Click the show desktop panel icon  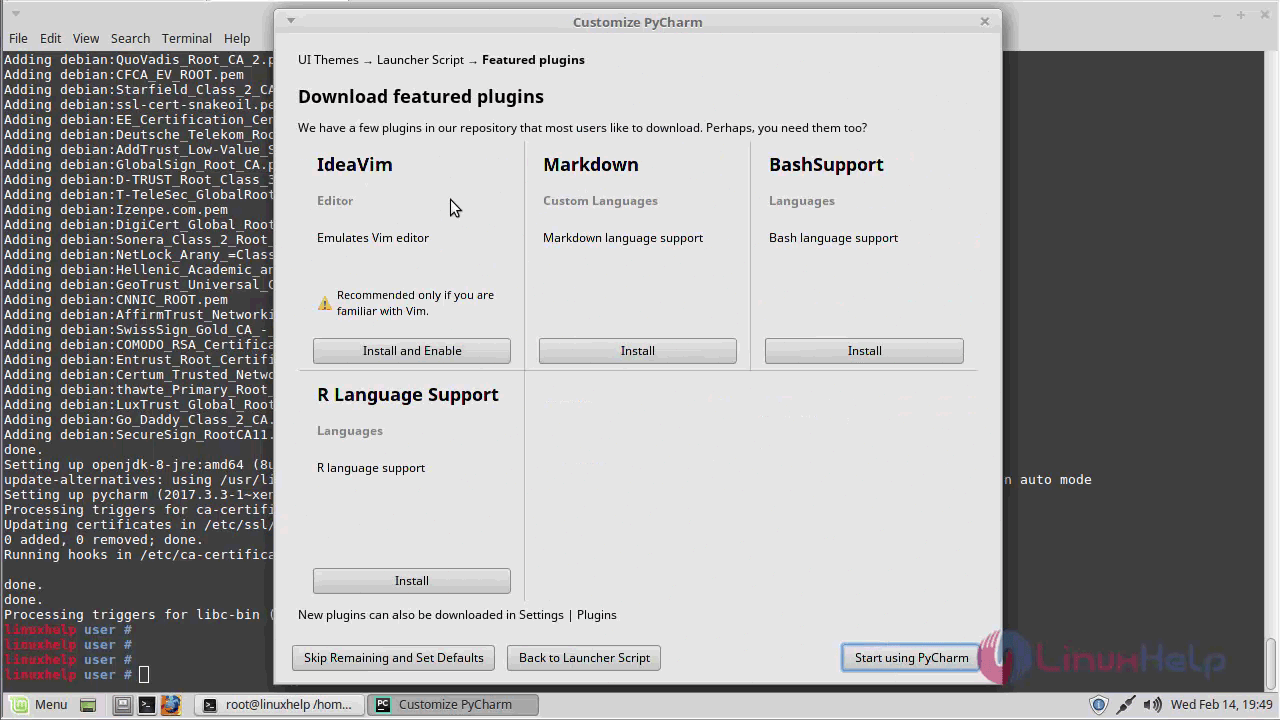tap(88, 705)
